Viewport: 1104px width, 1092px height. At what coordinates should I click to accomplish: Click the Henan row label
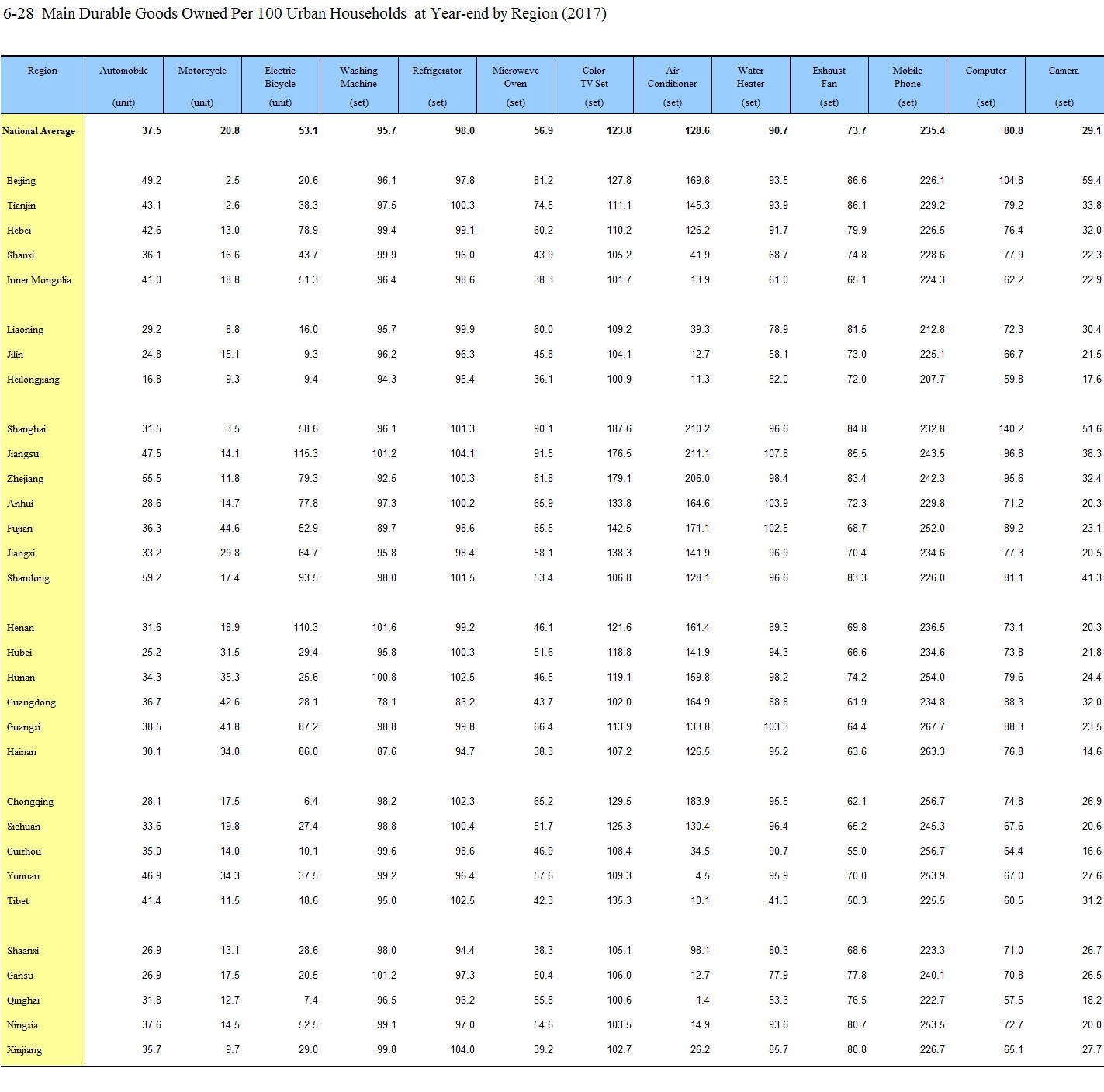pyautogui.click(x=20, y=628)
